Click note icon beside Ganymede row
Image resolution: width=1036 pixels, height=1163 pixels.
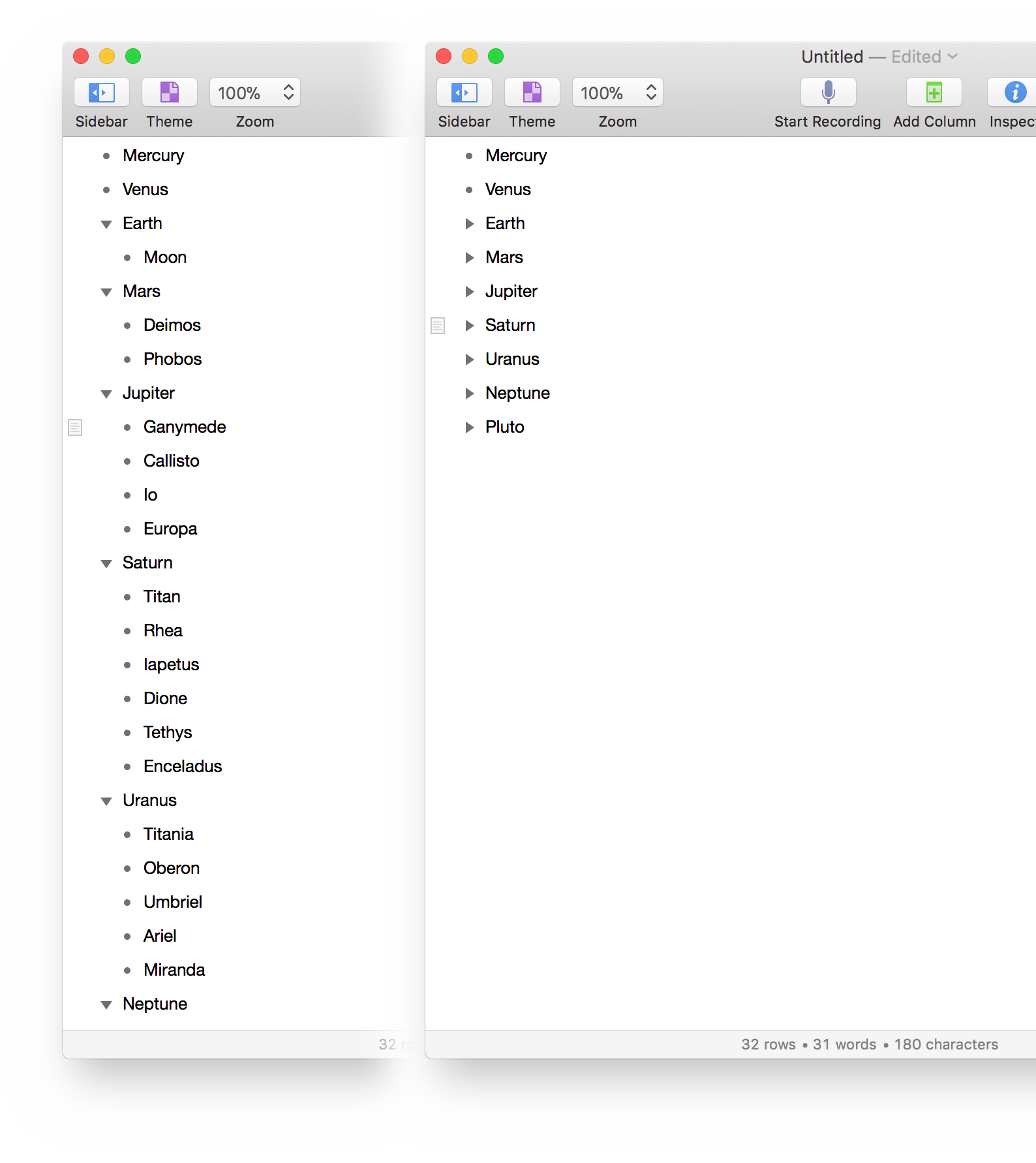tap(75, 427)
